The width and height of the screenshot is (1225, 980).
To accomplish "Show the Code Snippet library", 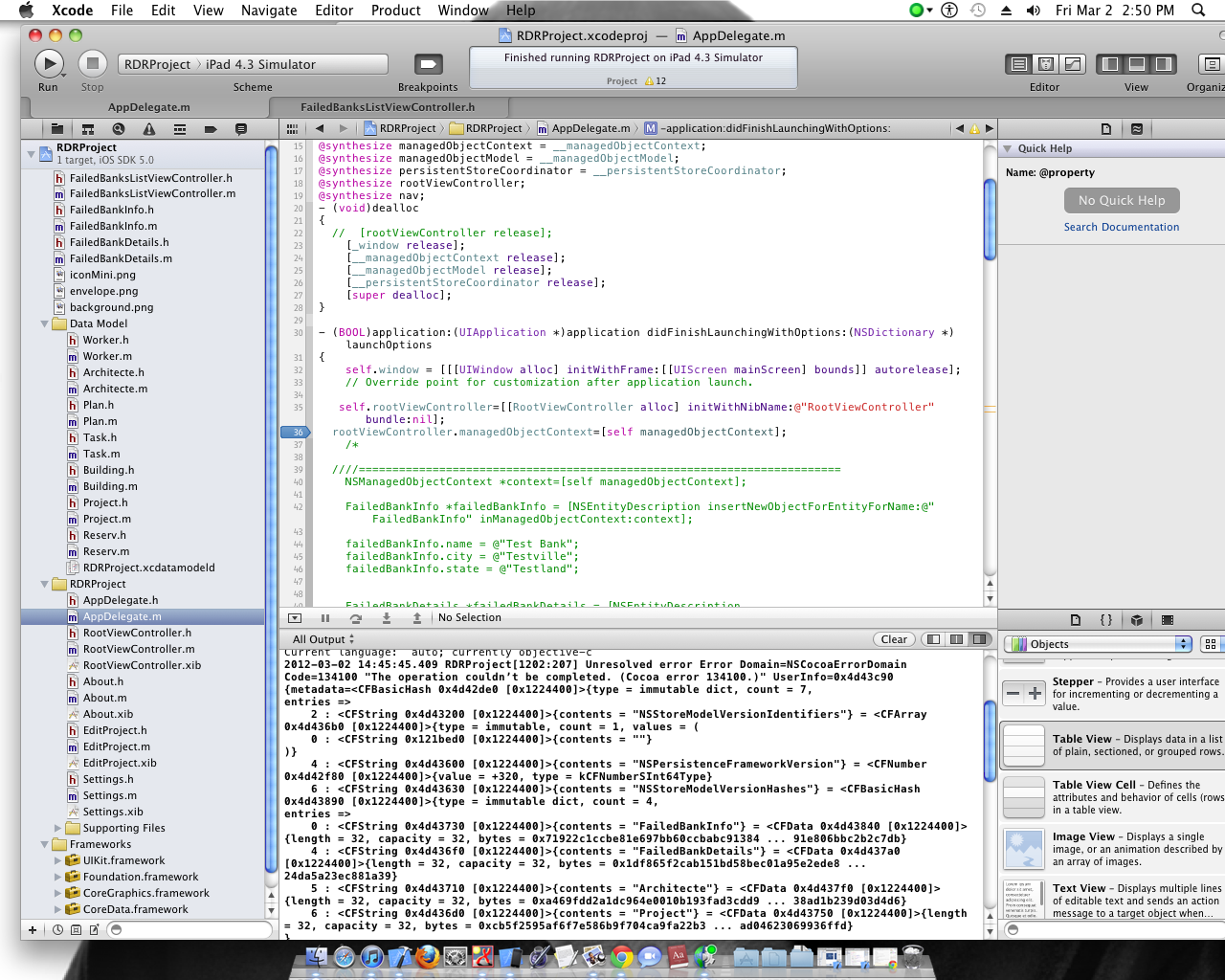I will click(x=1106, y=619).
